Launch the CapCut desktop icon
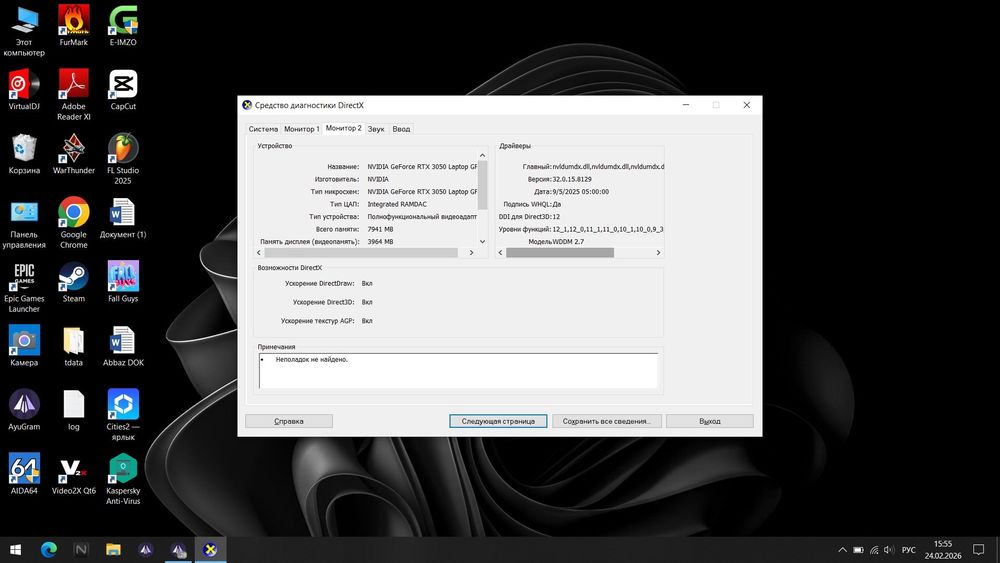The width and height of the screenshot is (1000, 563). pos(123,90)
